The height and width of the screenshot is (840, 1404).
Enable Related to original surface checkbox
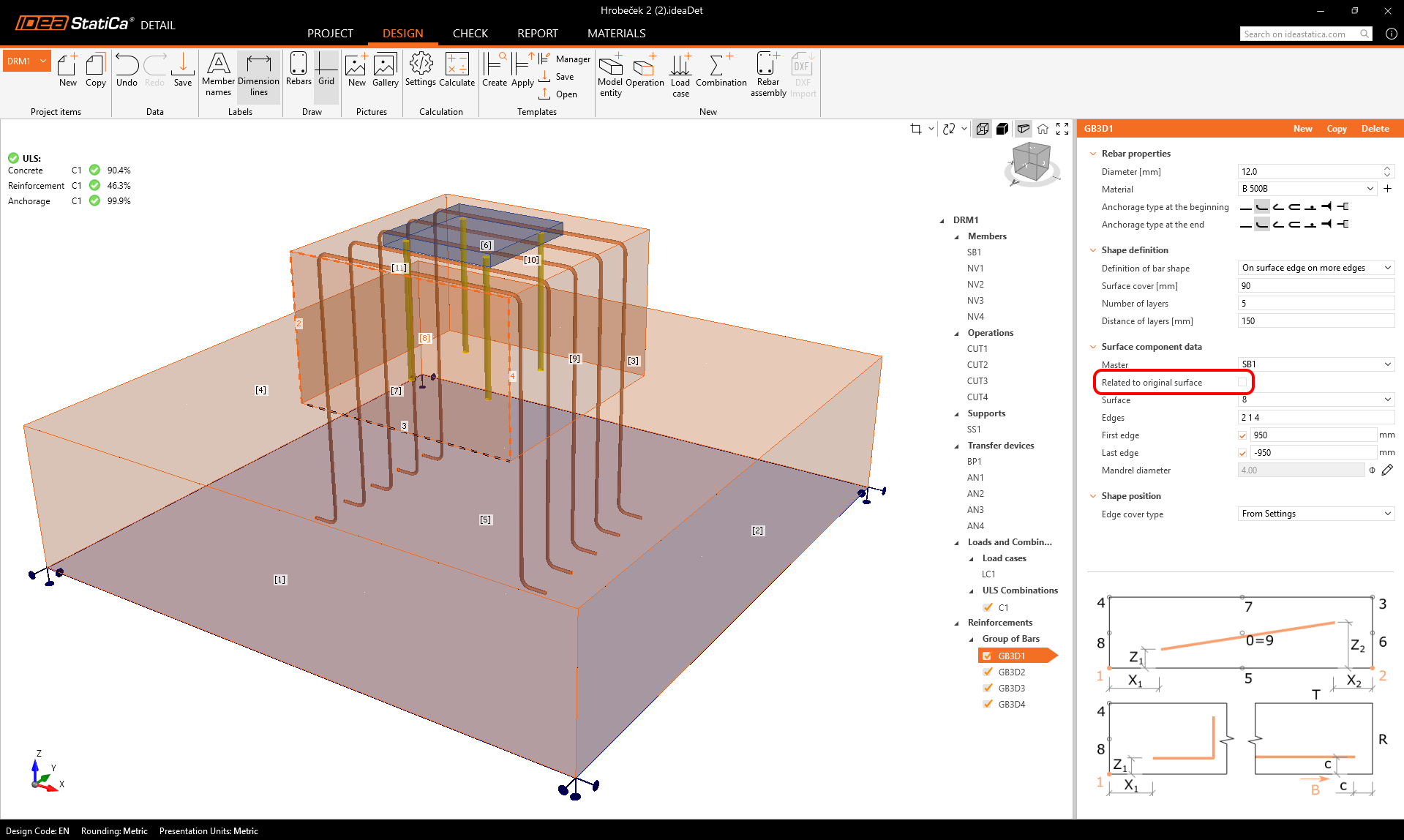1242,382
